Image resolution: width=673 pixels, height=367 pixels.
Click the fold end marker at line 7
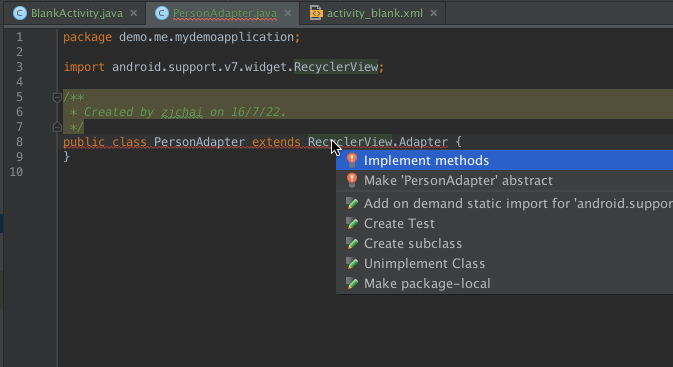tap(57, 127)
